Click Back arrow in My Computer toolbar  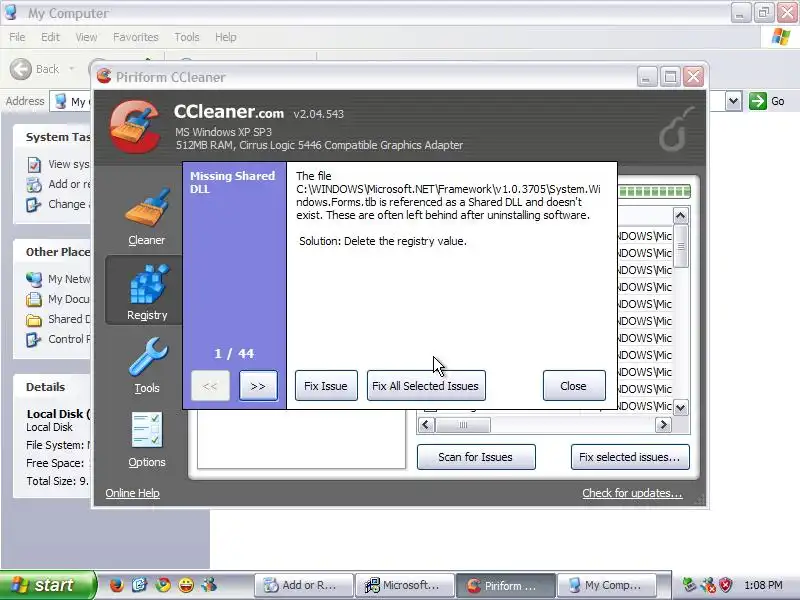[x=21, y=69]
